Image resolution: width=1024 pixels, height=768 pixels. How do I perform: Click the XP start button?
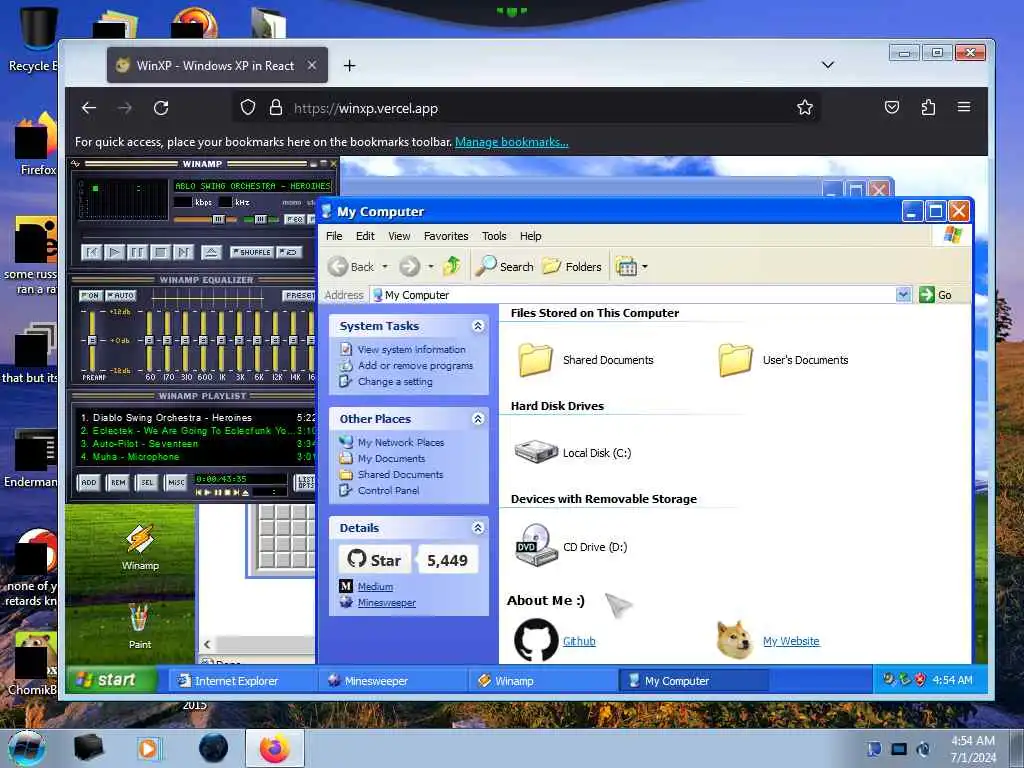(x=111, y=680)
